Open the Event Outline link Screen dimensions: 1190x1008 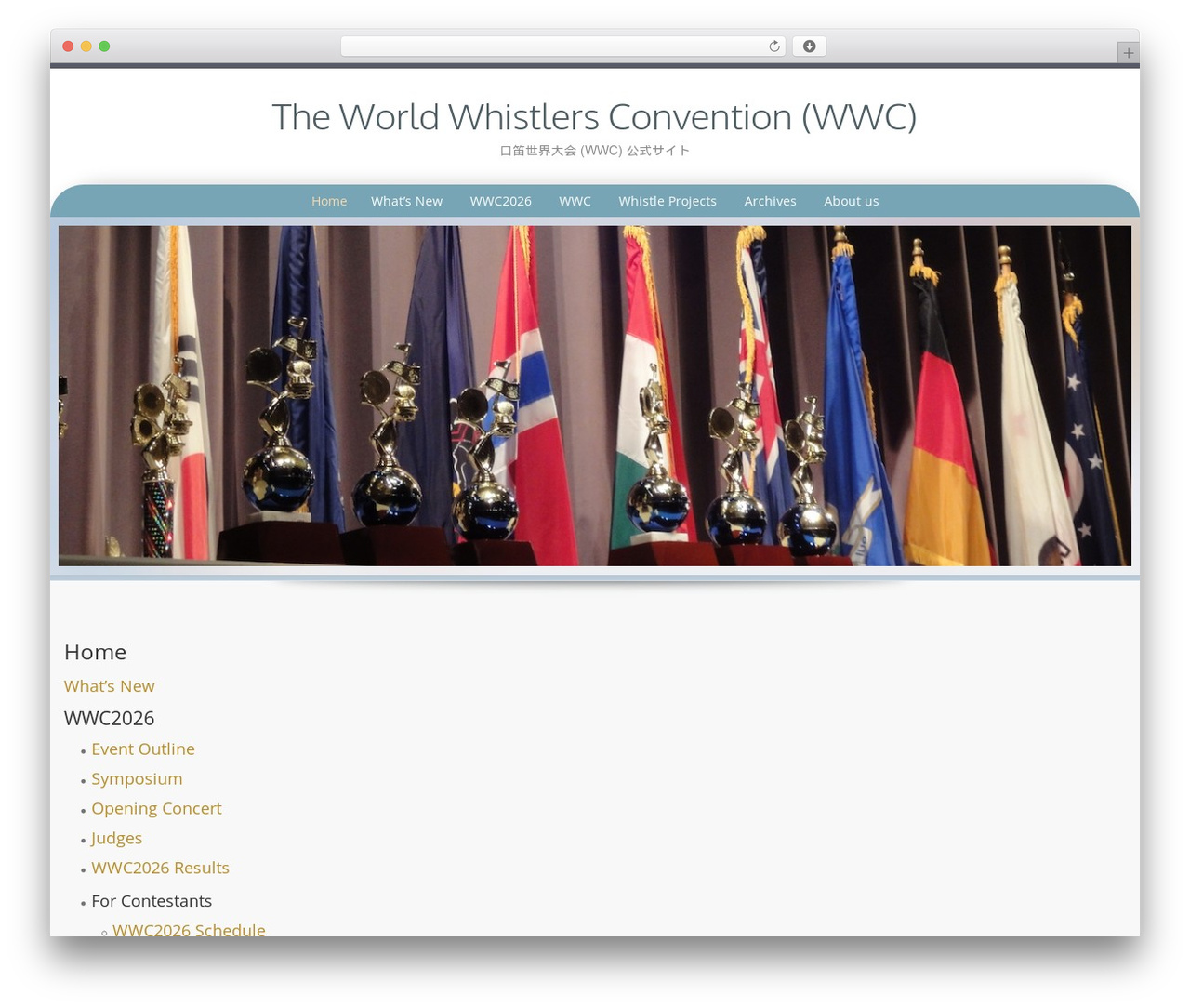(x=143, y=749)
